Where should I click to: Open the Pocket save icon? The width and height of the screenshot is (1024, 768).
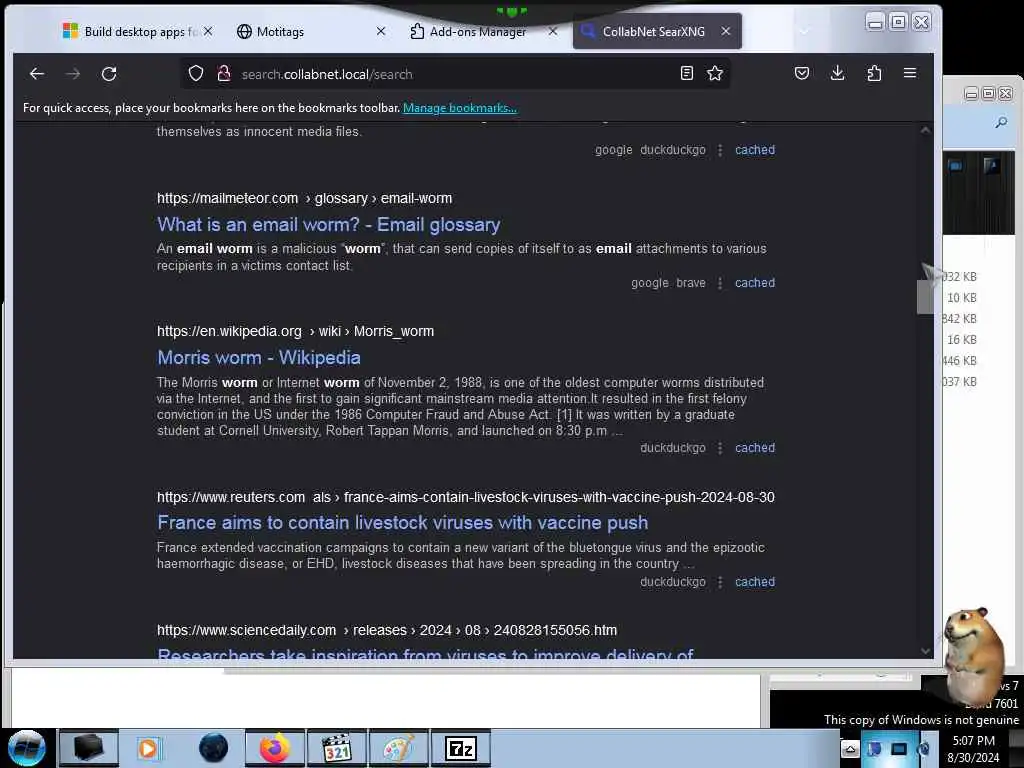coord(802,73)
